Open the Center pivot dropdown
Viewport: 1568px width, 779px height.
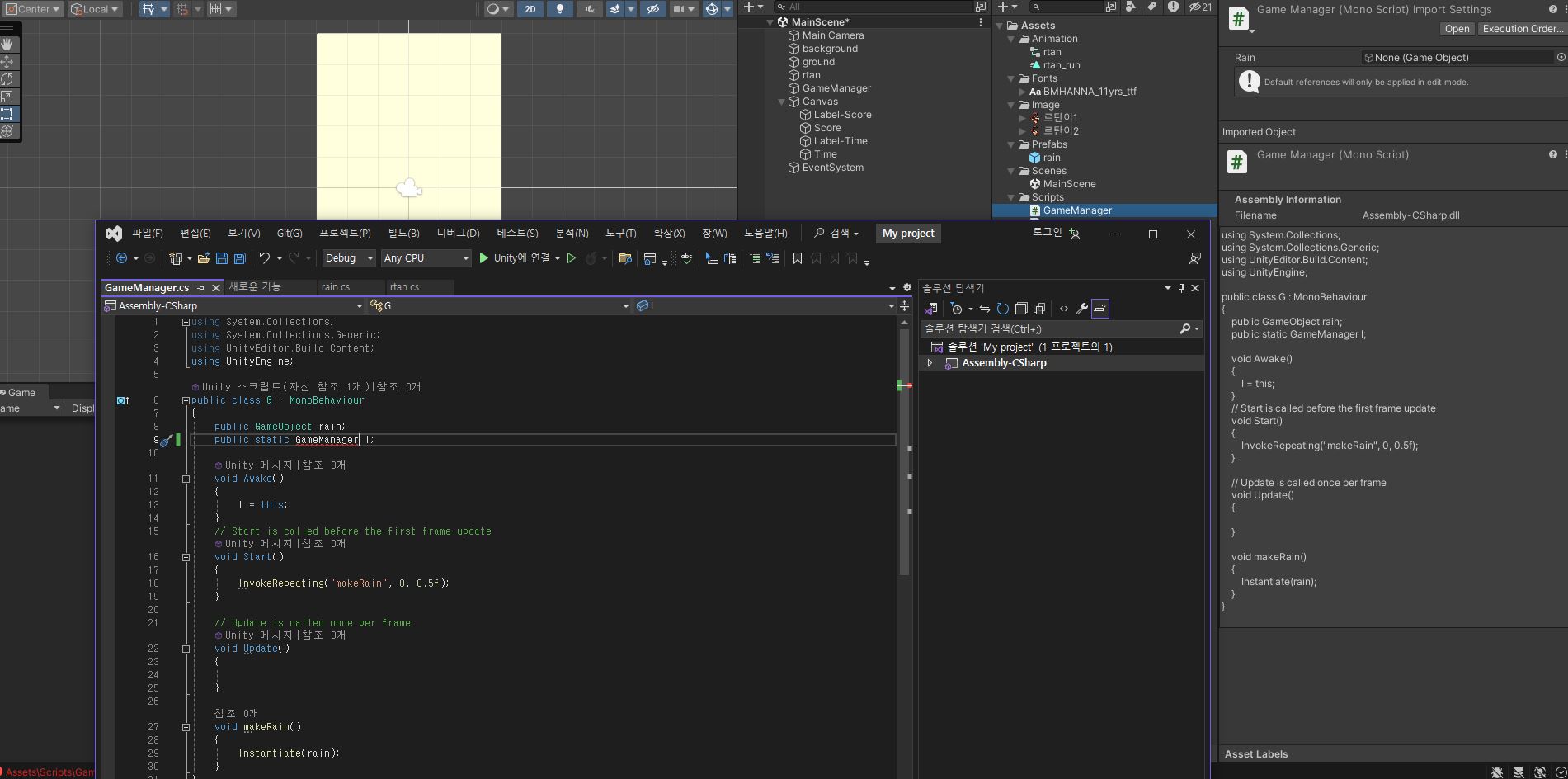click(33, 9)
